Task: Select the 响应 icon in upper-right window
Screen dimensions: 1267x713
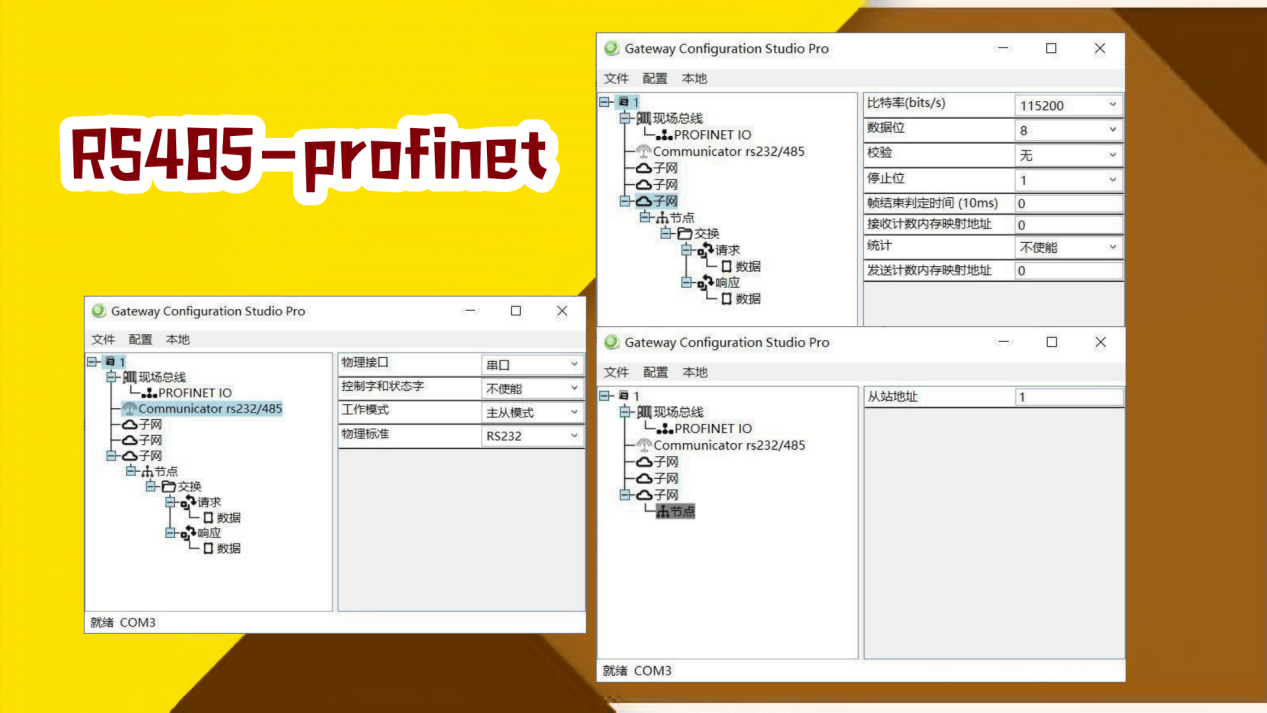Action: 706,282
